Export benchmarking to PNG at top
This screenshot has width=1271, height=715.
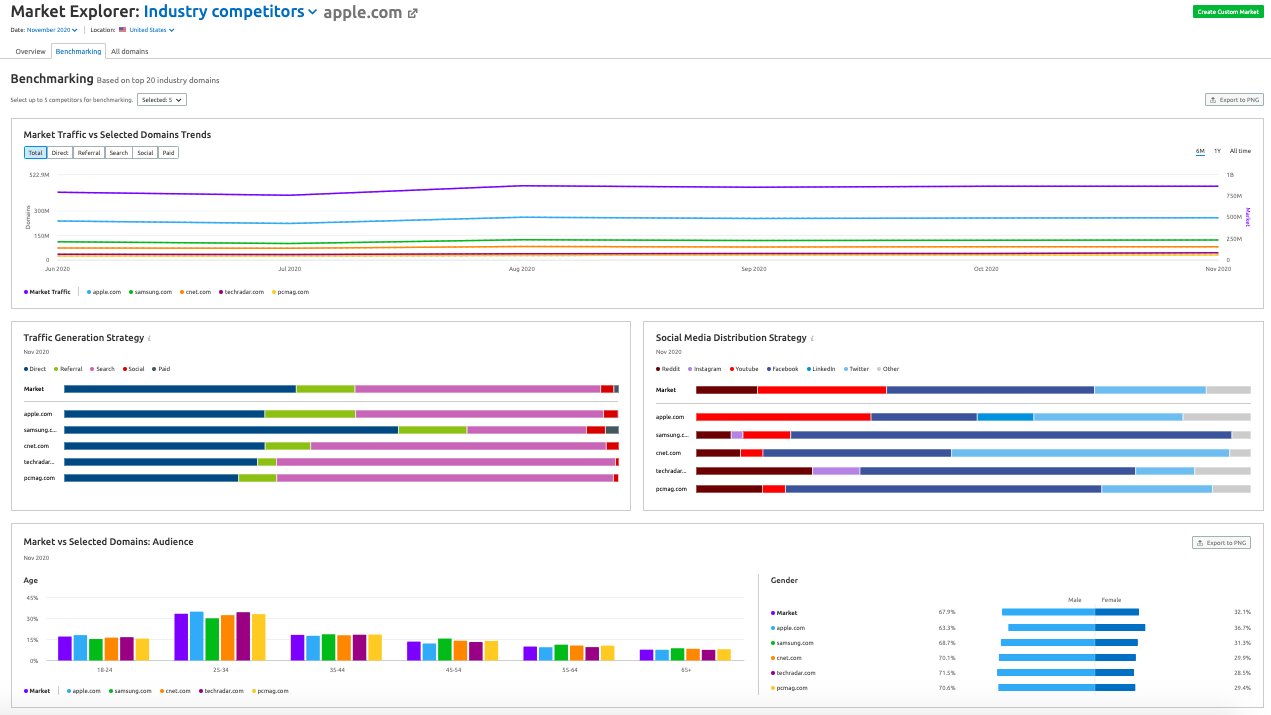[x=1234, y=100]
